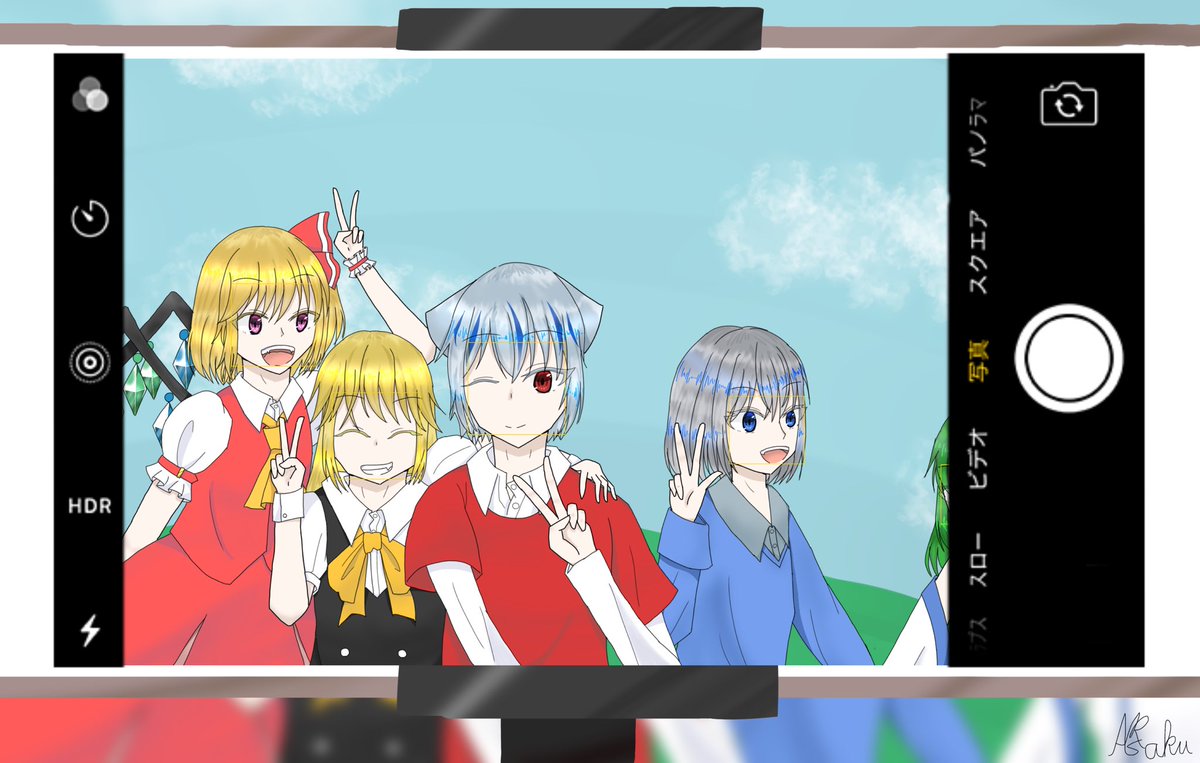Flip camera with the switch icon
The image size is (1200, 763).
(1069, 105)
